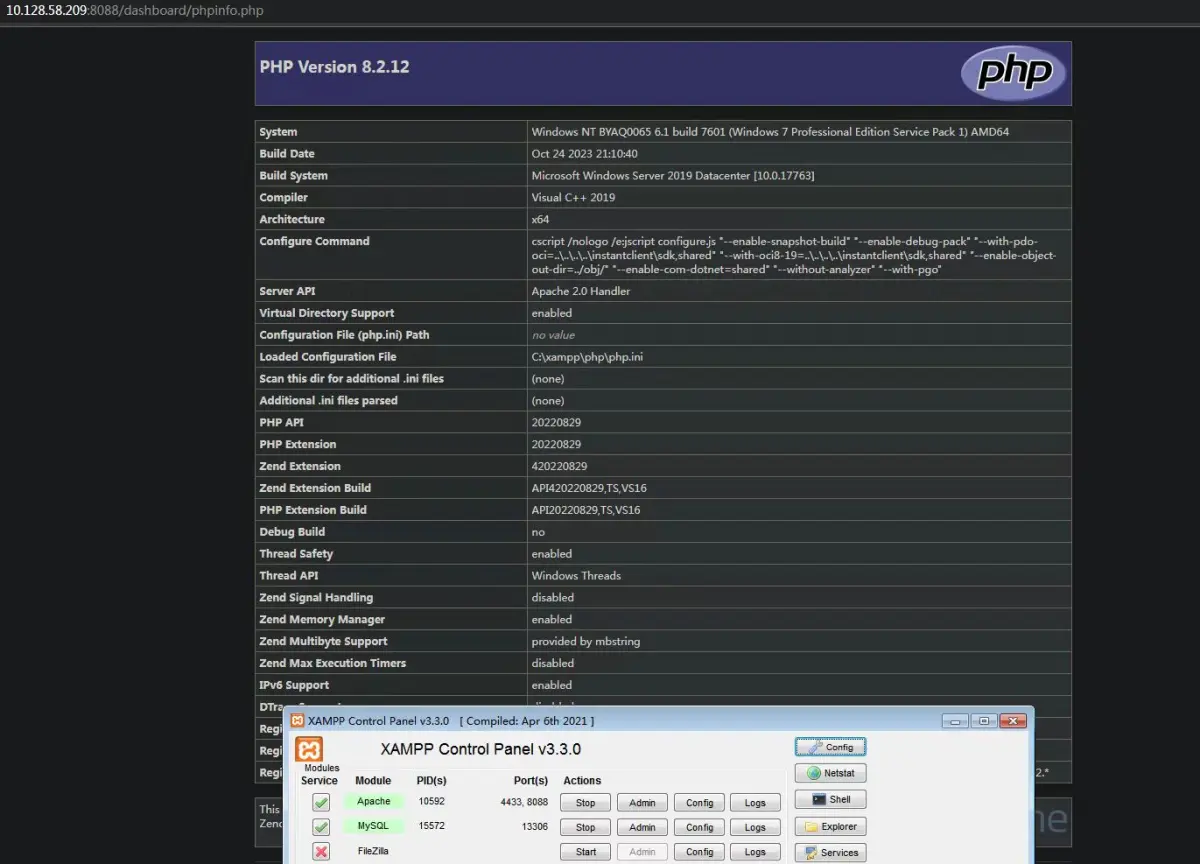Click the Build Date value Oct 24 2023
1200x864 pixels.
(584, 154)
